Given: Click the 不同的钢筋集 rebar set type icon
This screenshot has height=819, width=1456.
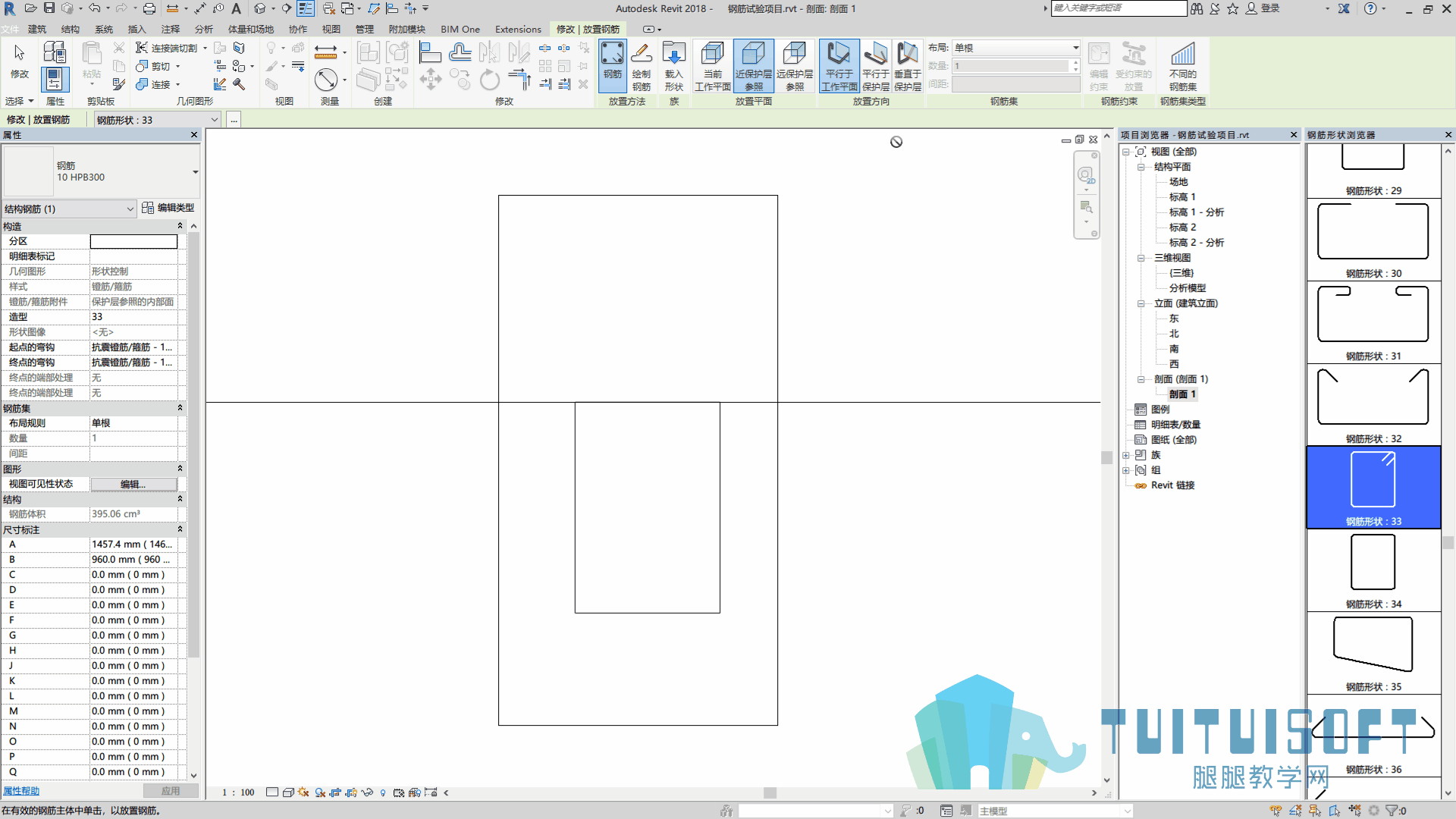Looking at the screenshot, I should click(x=1182, y=67).
